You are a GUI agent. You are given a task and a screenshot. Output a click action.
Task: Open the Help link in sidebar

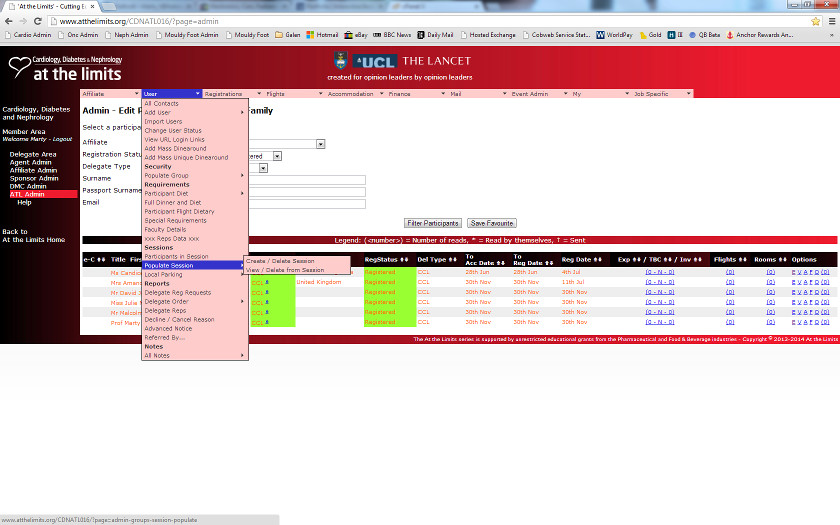pos(24,202)
